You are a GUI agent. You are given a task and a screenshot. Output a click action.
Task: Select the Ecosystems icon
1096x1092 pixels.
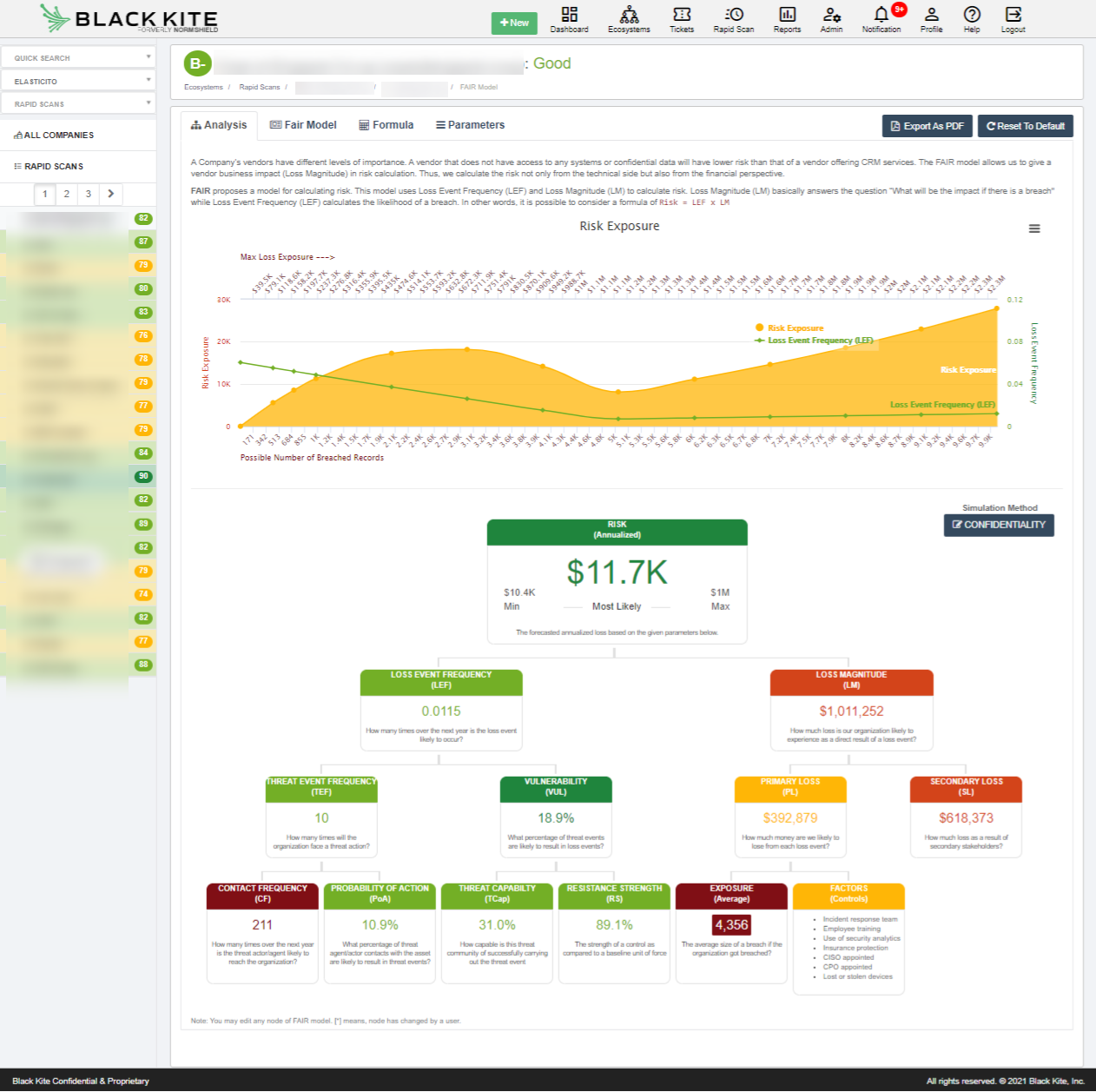tap(629, 19)
